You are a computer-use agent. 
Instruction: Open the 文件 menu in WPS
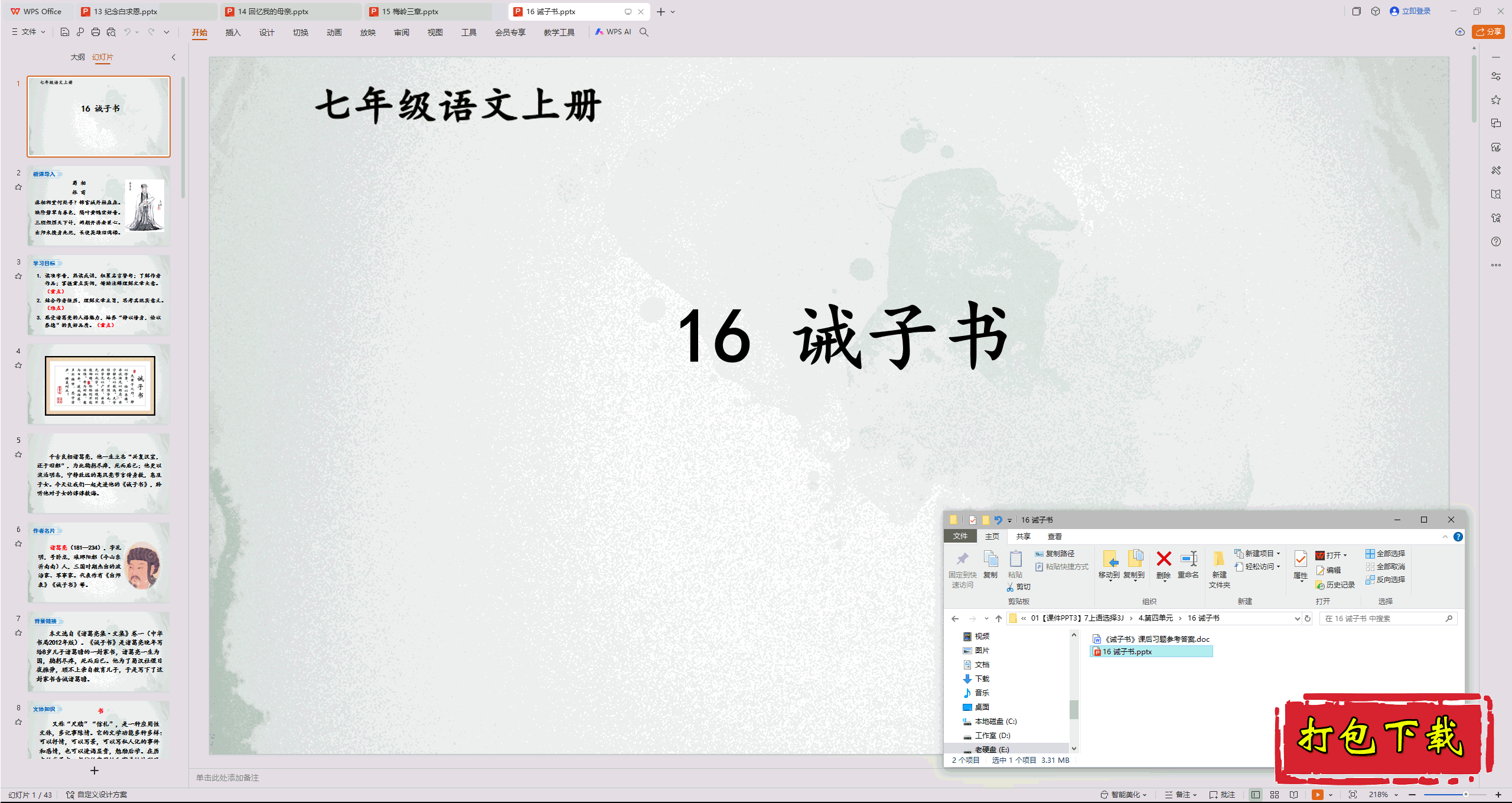point(28,32)
